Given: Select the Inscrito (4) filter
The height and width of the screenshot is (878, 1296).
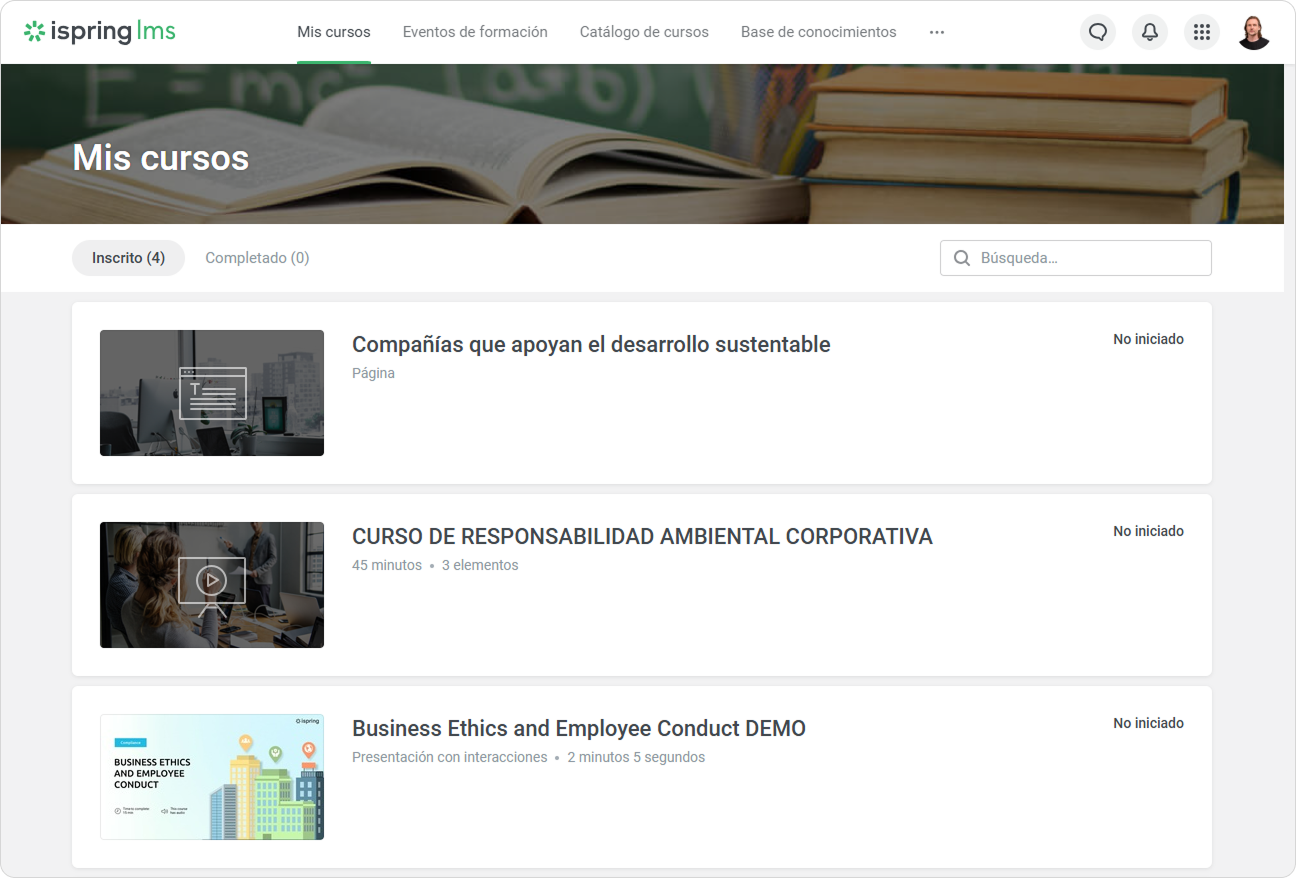Looking at the screenshot, I should 128,258.
